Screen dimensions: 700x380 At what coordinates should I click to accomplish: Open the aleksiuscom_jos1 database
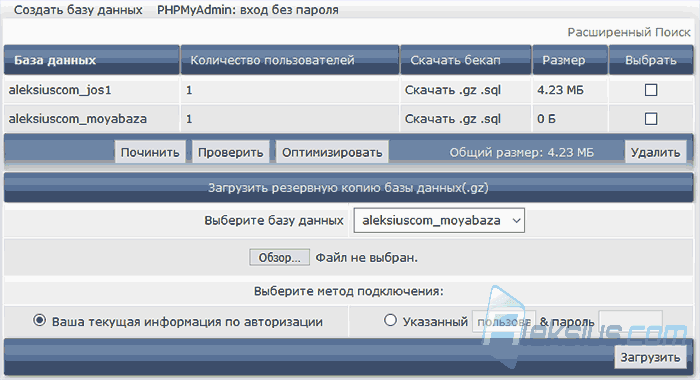[x=60, y=90]
